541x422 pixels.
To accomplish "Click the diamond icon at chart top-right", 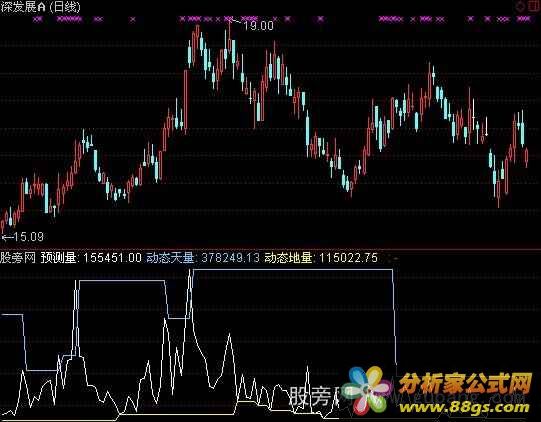I will coord(520,7).
